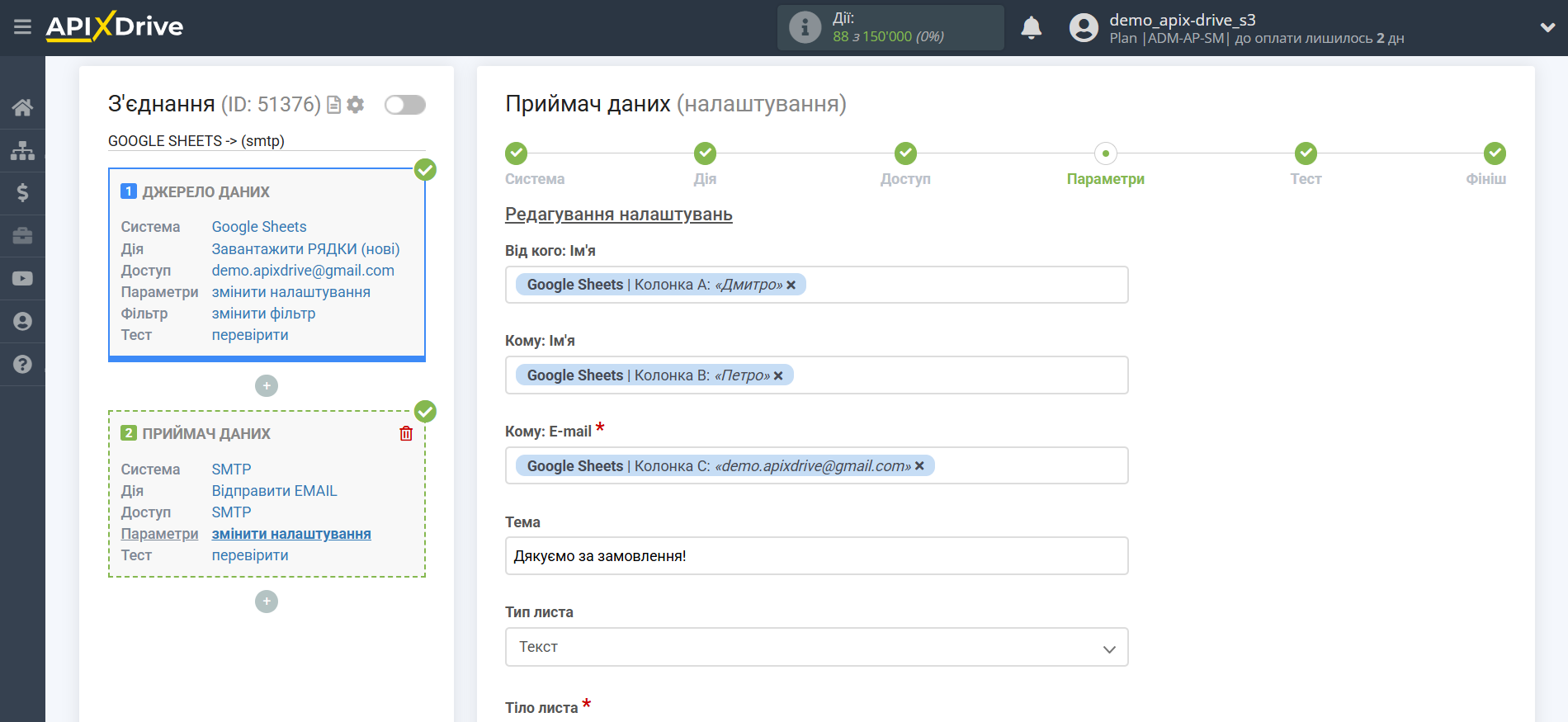Image resolution: width=1568 pixels, height=722 pixels.
Task: Click the ApiX-Drive logo
Action: point(115,26)
